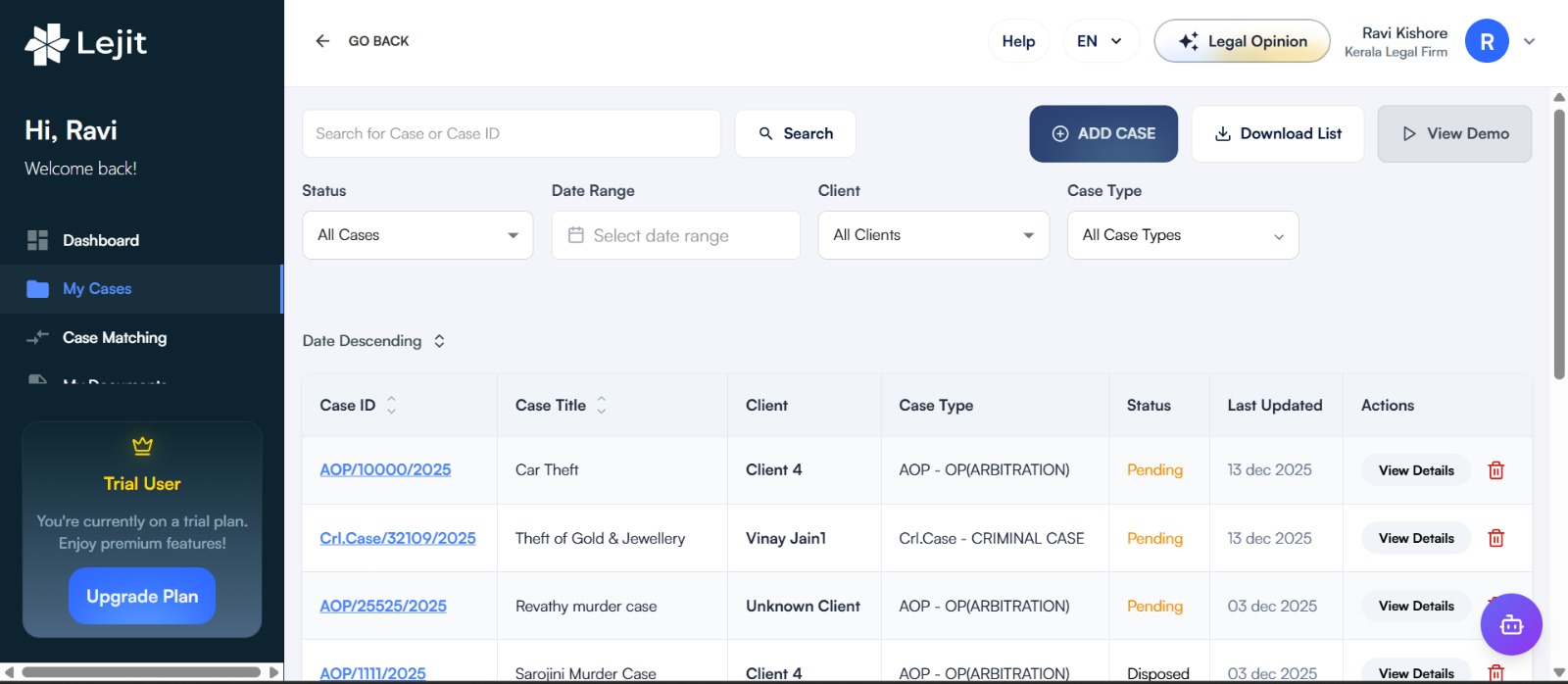Delete the Car Theft case with trash icon
Screen dimensions: 1568x684
coord(1495,470)
